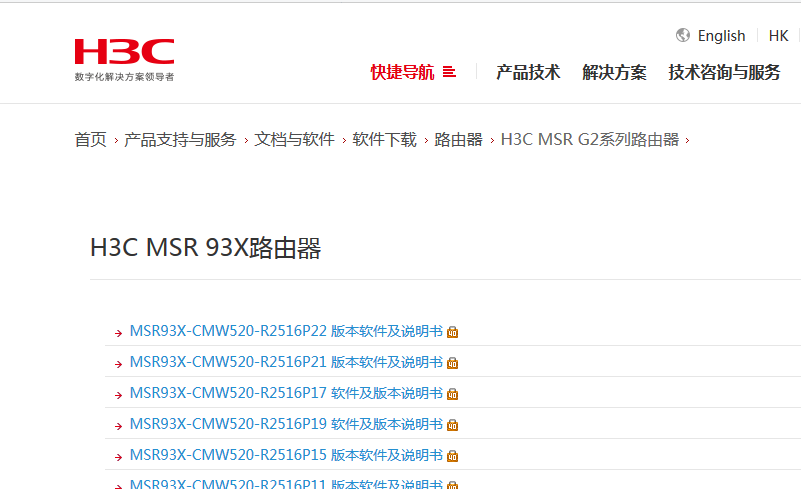Open the 技术咨询与服务 menu
Image resolution: width=801 pixels, height=489 pixels.
tap(724, 72)
